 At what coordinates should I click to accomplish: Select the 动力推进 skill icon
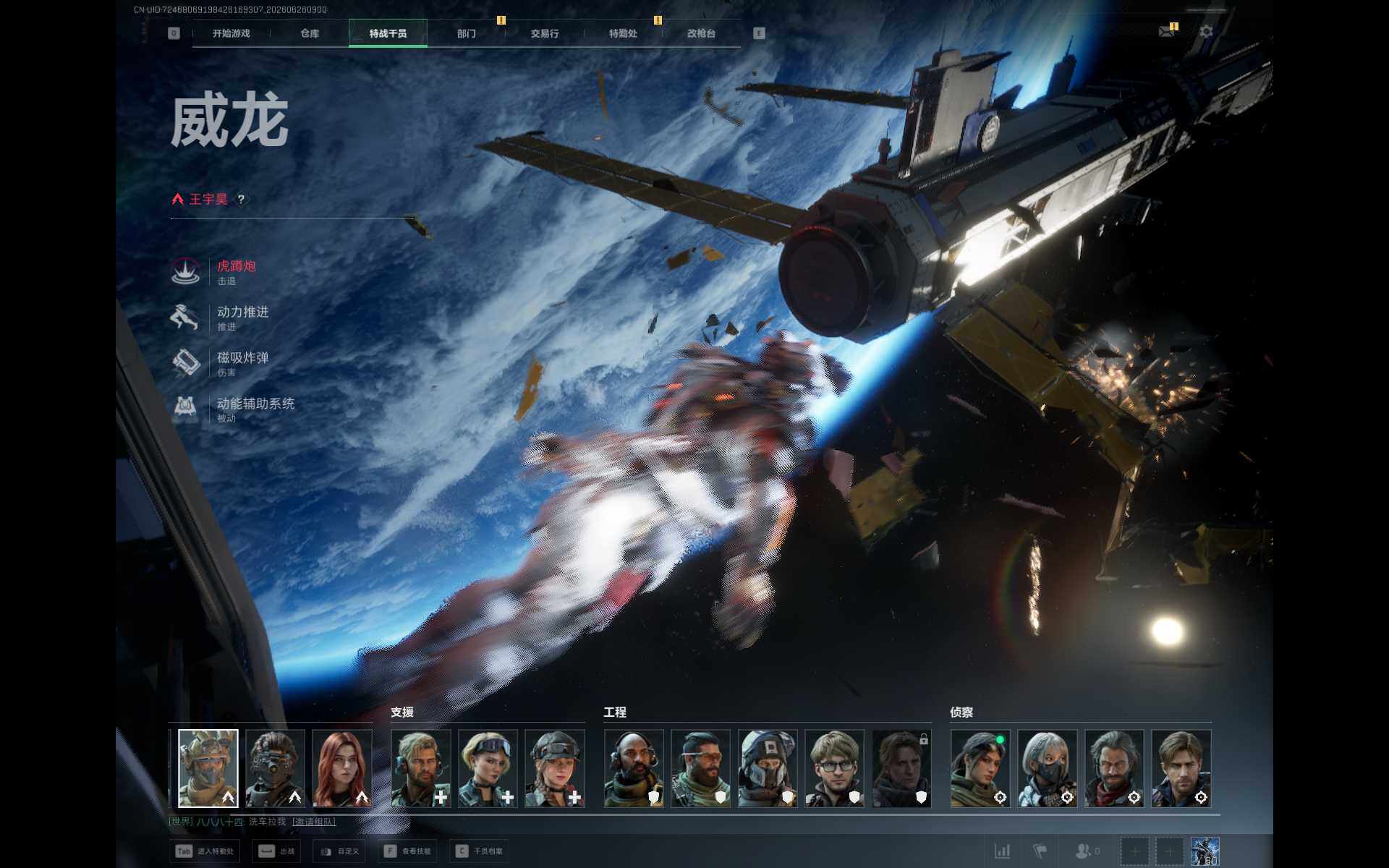click(x=185, y=318)
